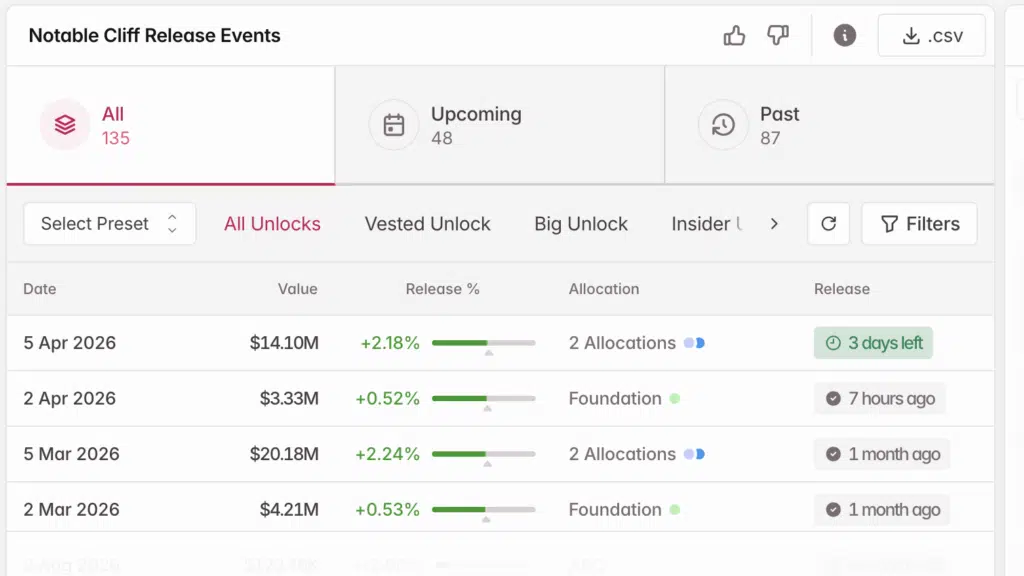Viewport: 1024px width, 576px height.
Task: Click the thumbs down icon
Action: click(x=778, y=36)
